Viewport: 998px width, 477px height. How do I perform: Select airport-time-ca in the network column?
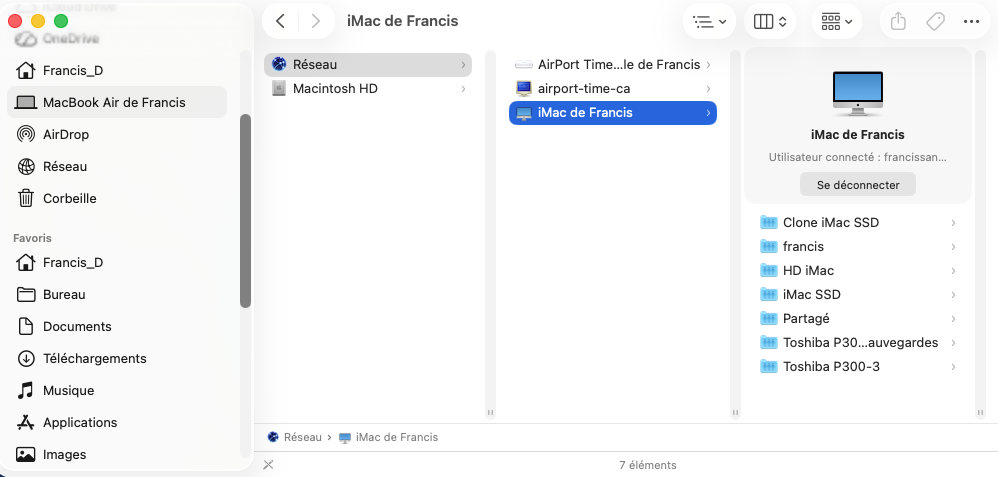(x=583, y=88)
